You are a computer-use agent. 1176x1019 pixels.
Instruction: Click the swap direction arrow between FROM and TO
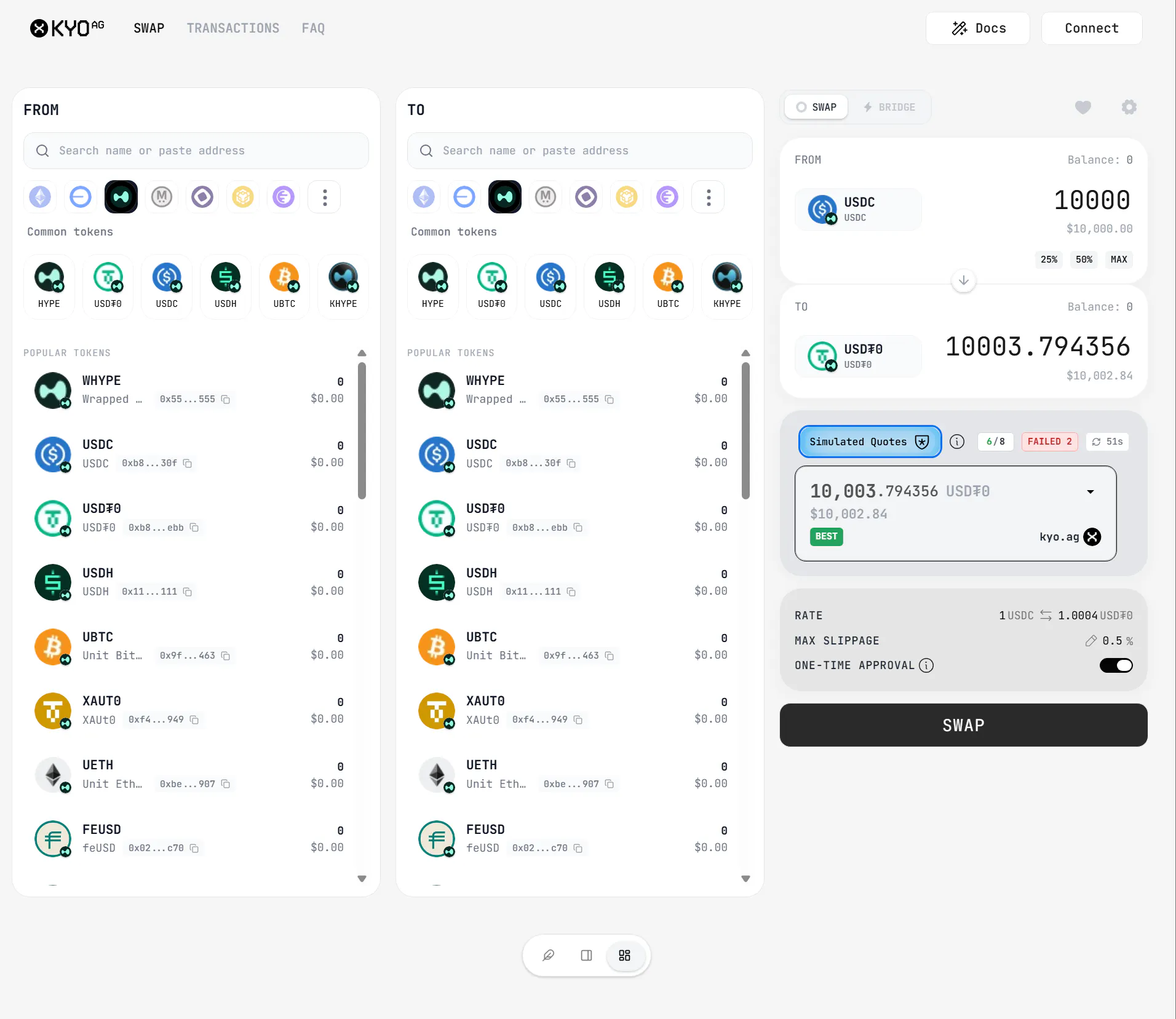(963, 280)
